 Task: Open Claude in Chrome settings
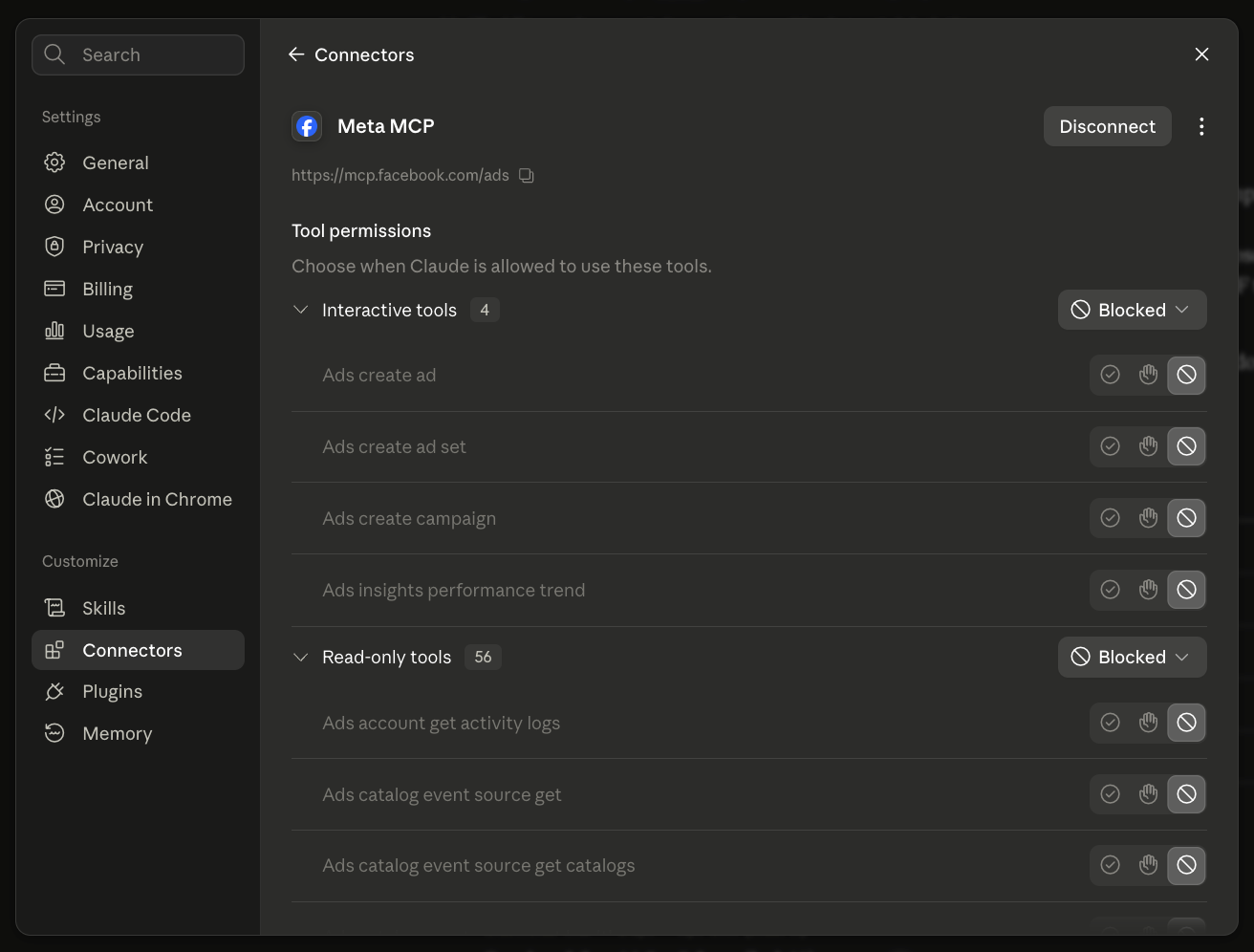point(138,499)
